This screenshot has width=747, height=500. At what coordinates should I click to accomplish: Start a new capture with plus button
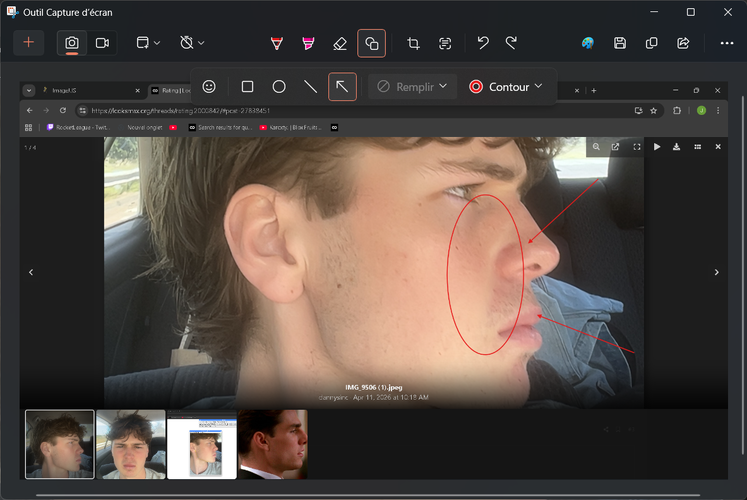coord(29,43)
